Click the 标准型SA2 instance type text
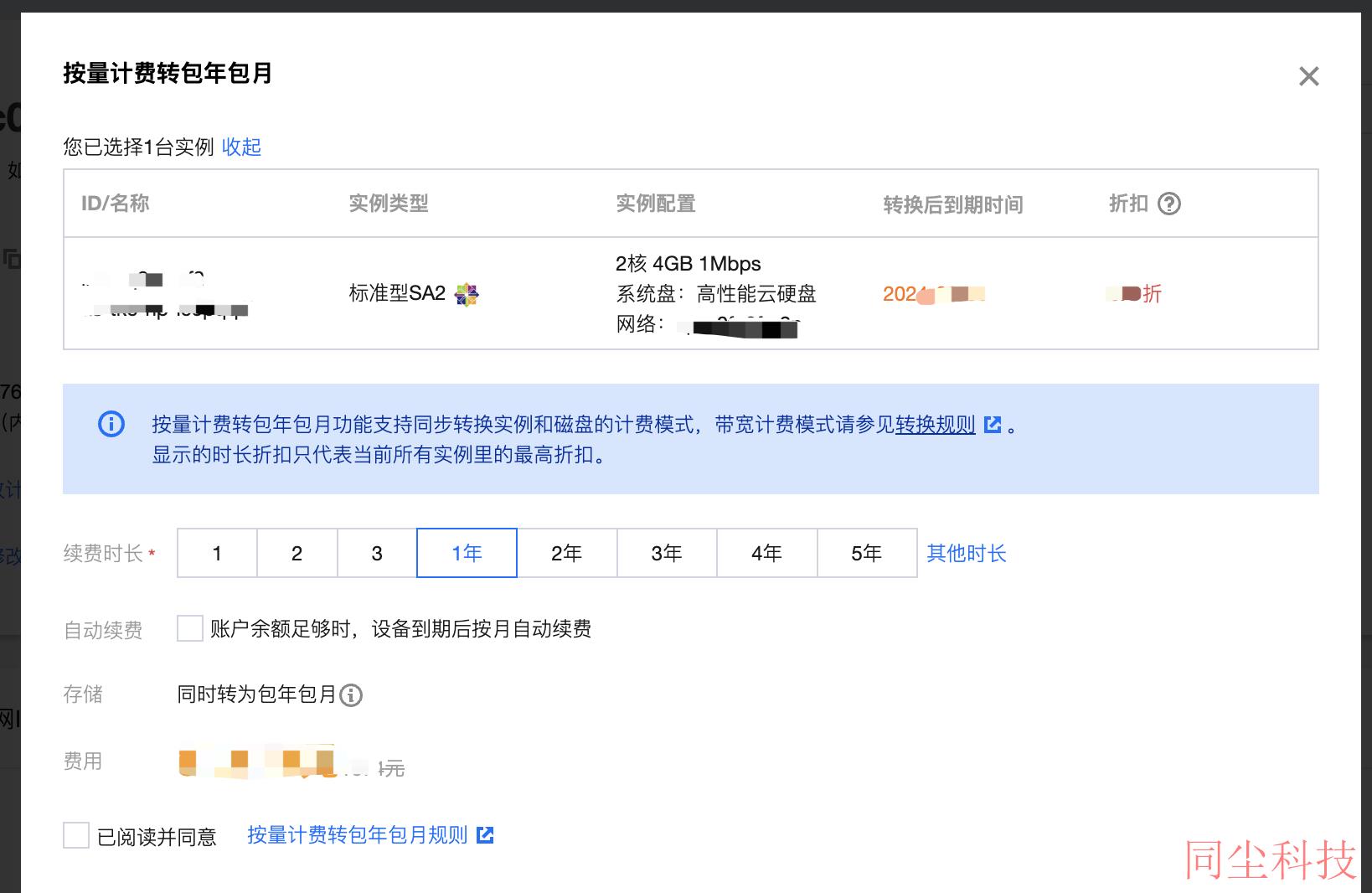Viewport: 1372px width, 893px height. click(x=397, y=293)
